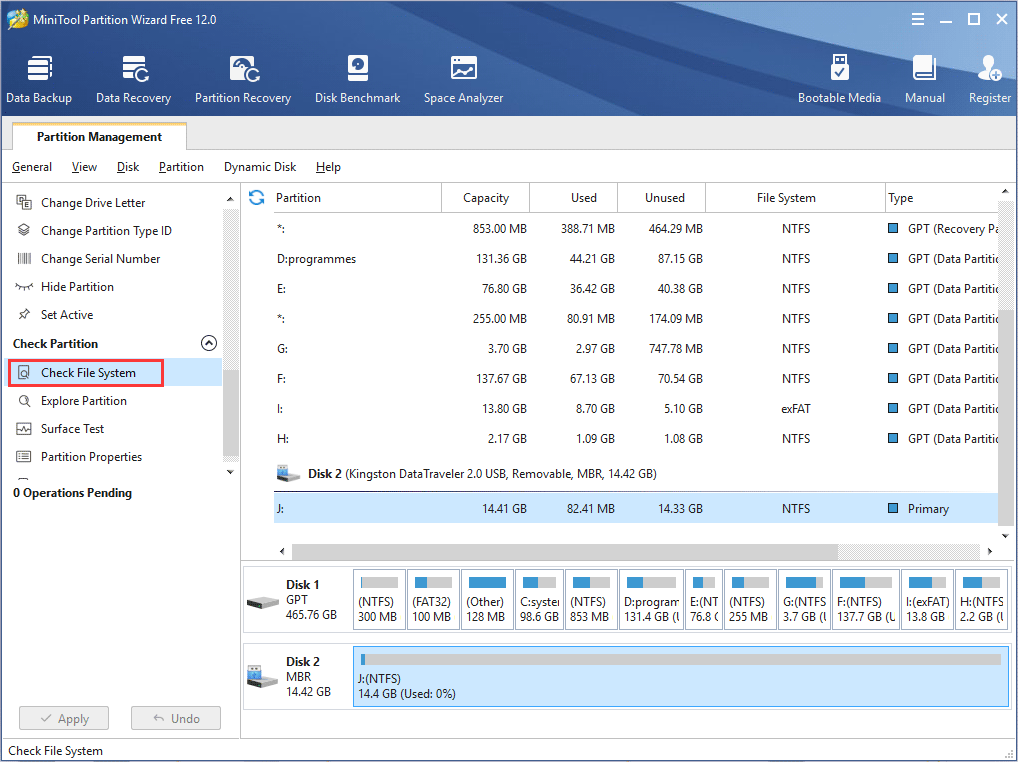Click the Type column header
Screen dimensions: 1018x762
(941, 197)
